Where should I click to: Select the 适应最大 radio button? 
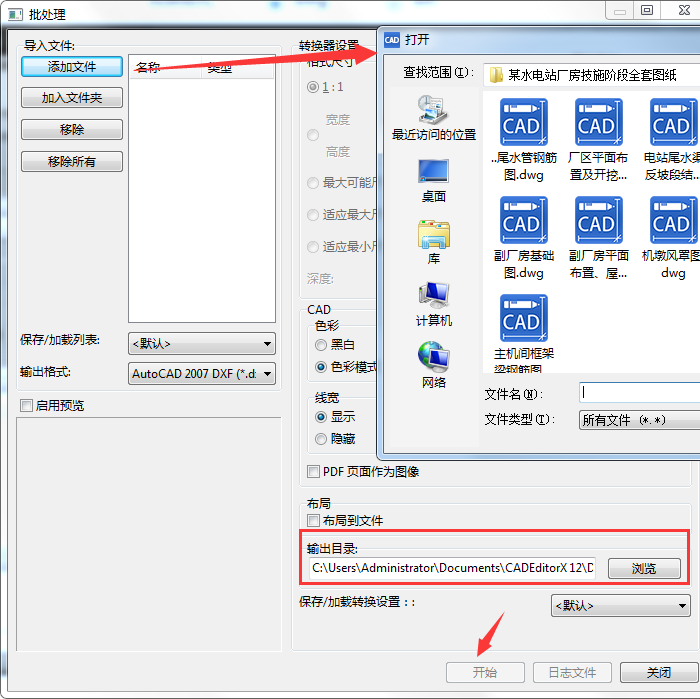313,215
